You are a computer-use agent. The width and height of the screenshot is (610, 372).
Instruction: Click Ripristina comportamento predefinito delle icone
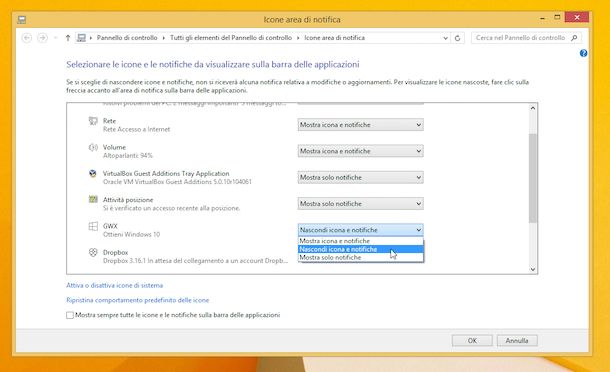[137, 300]
